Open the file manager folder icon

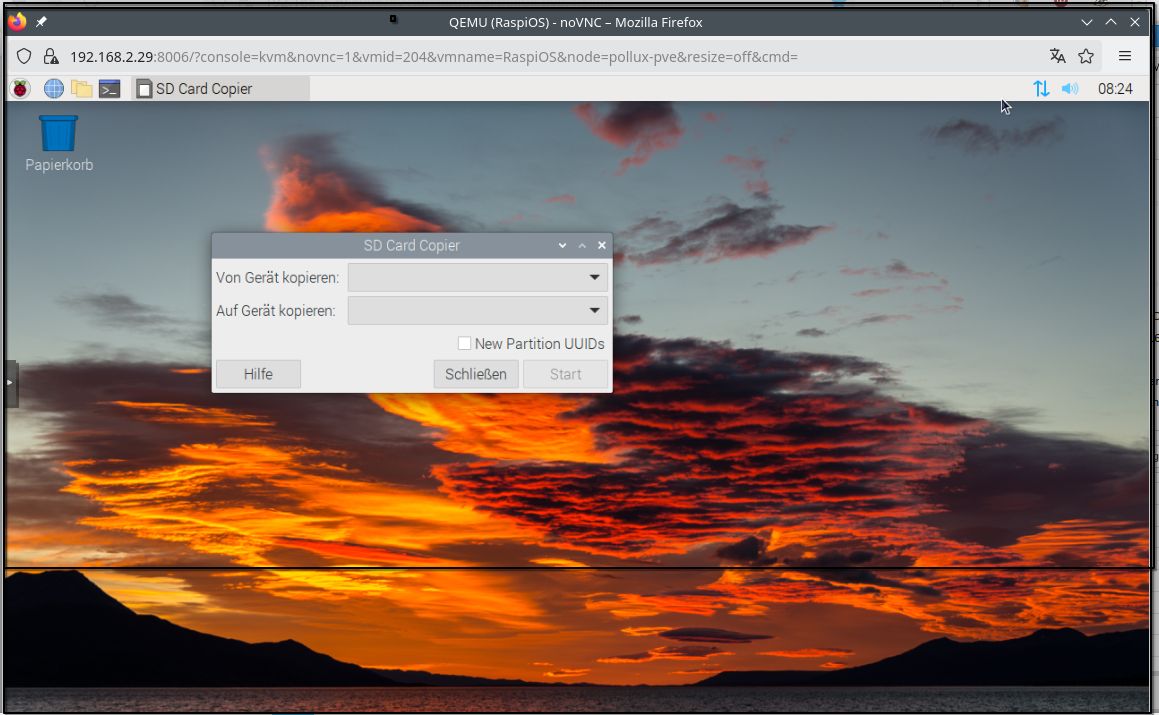coord(82,89)
